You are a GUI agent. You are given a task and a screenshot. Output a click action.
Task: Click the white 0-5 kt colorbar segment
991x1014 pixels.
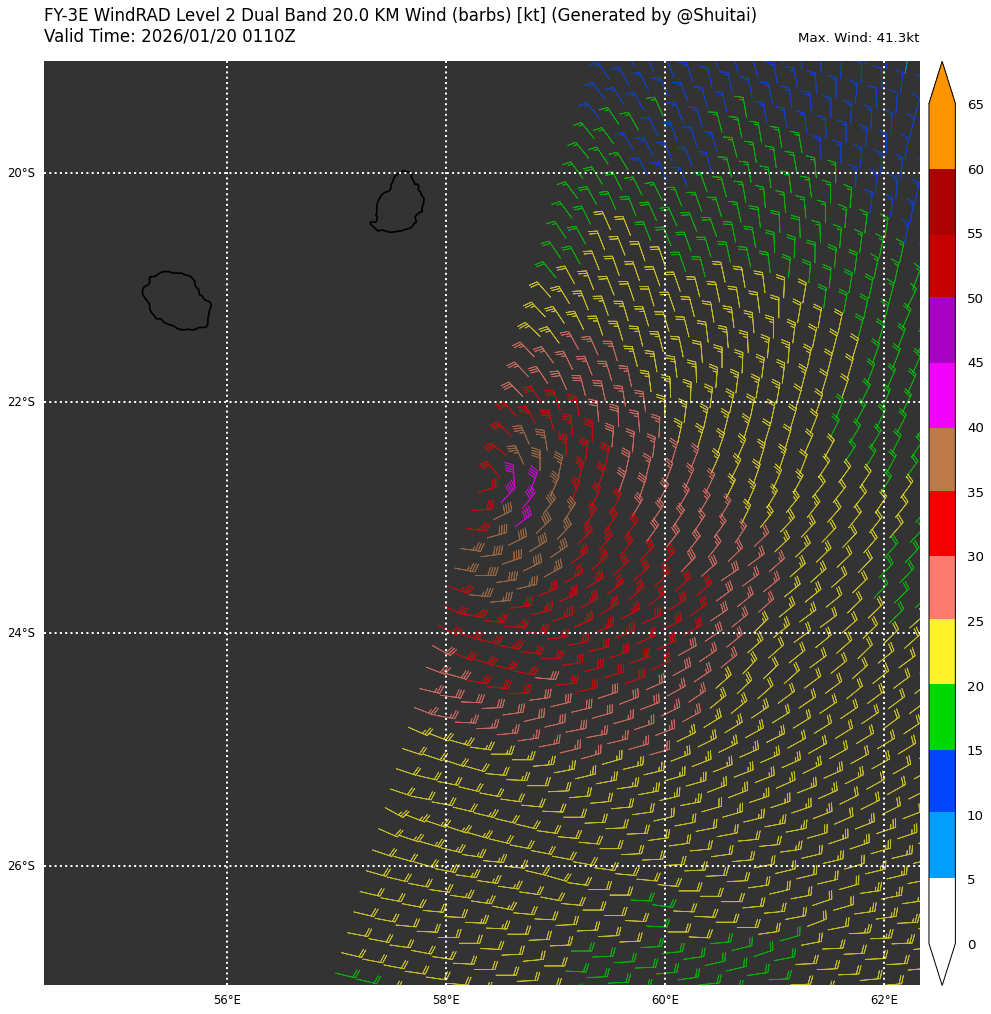[x=941, y=910]
